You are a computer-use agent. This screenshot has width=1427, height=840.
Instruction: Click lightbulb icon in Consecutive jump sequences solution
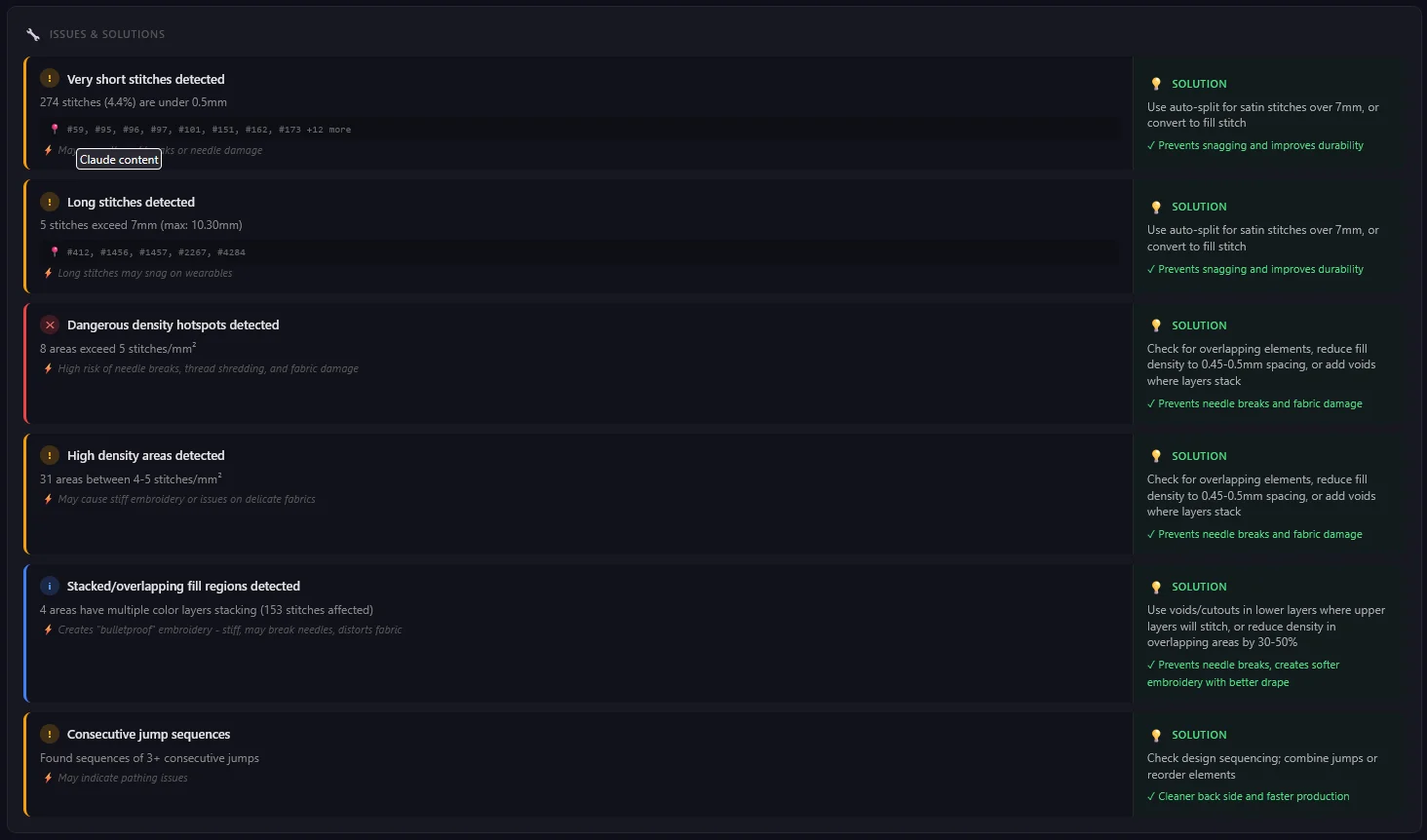tap(1156, 735)
